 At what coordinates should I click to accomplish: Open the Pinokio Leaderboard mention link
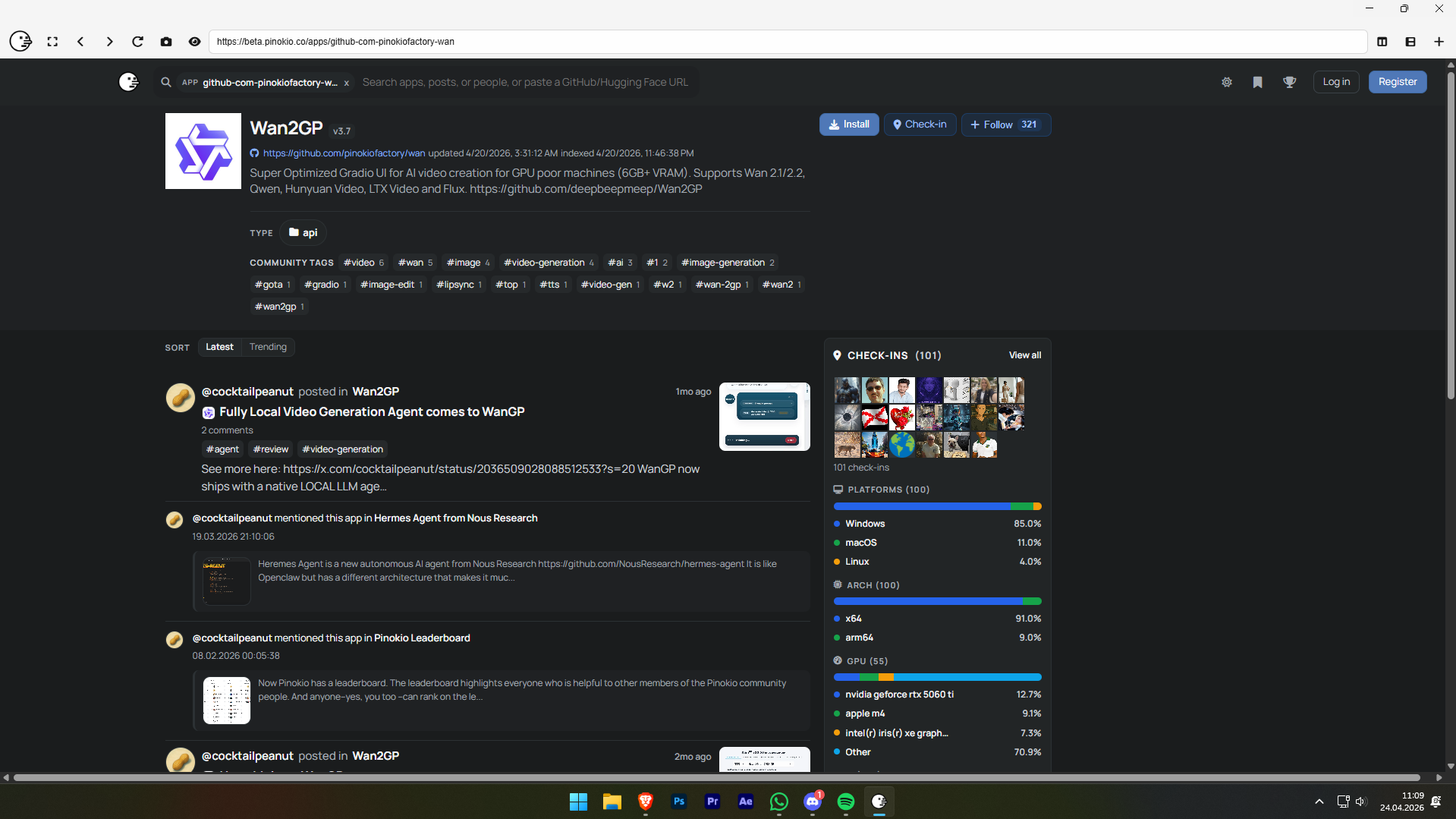click(x=422, y=638)
